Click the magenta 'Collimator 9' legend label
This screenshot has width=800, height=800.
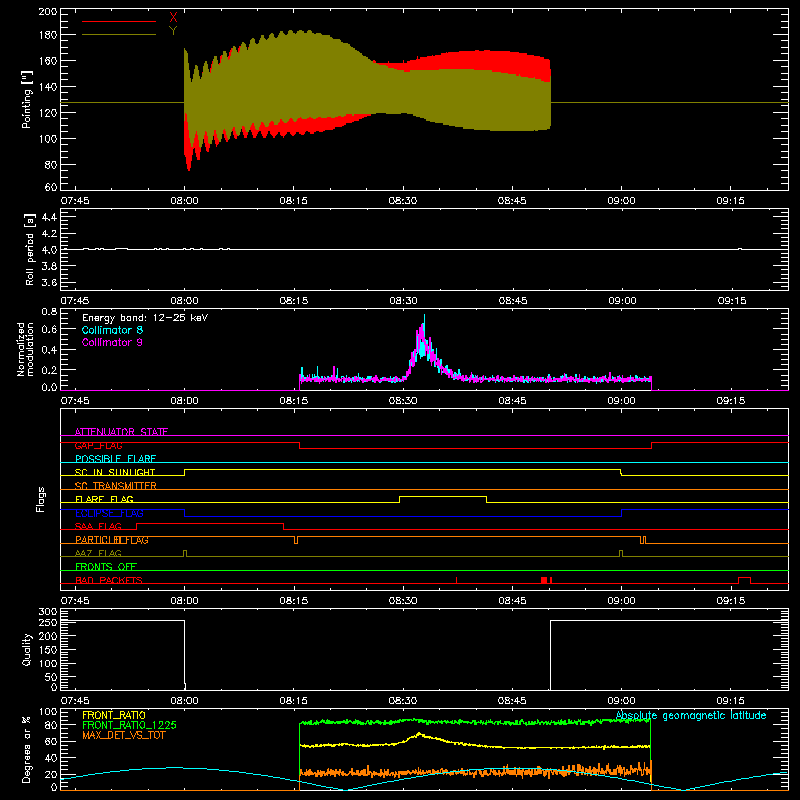pyautogui.click(x=112, y=342)
